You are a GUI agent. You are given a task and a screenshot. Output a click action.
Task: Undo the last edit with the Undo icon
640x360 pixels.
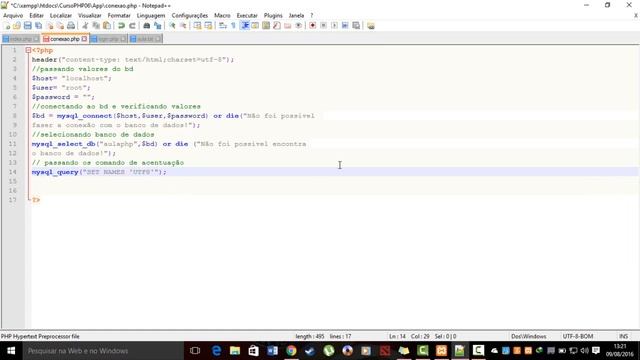121,26
